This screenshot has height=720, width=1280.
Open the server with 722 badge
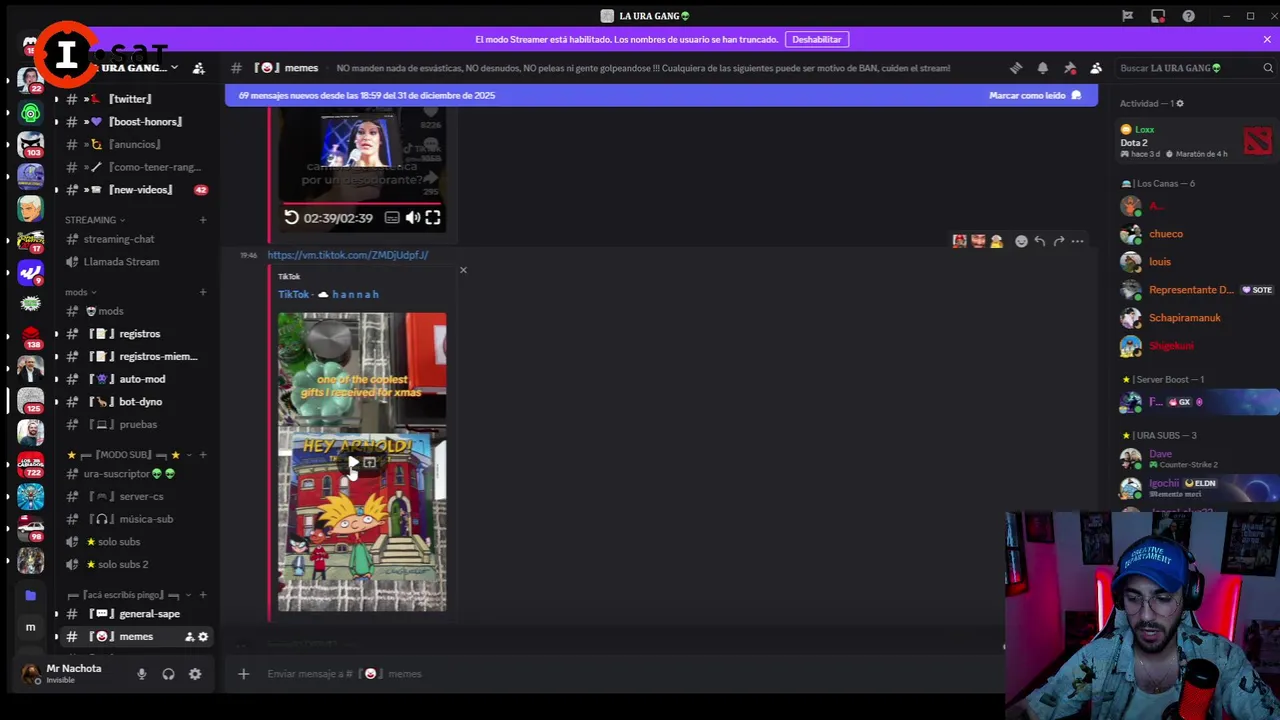coord(30,464)
